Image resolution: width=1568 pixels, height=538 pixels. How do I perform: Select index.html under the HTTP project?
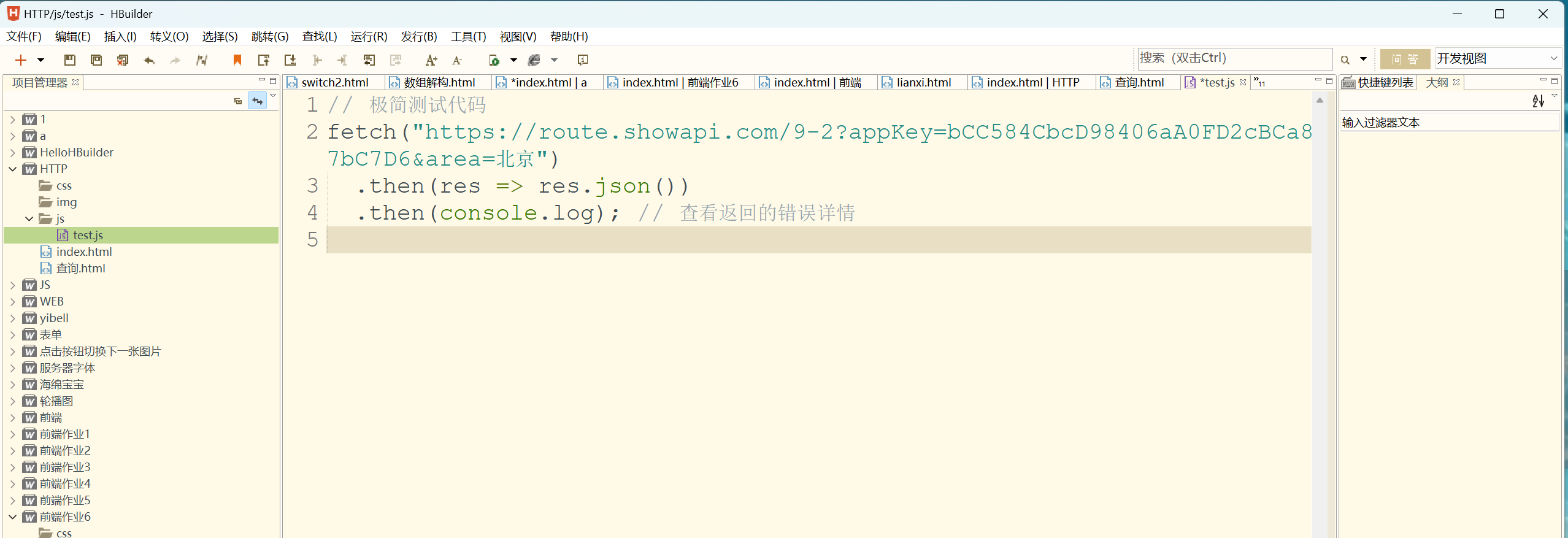(x=84, y=252)
